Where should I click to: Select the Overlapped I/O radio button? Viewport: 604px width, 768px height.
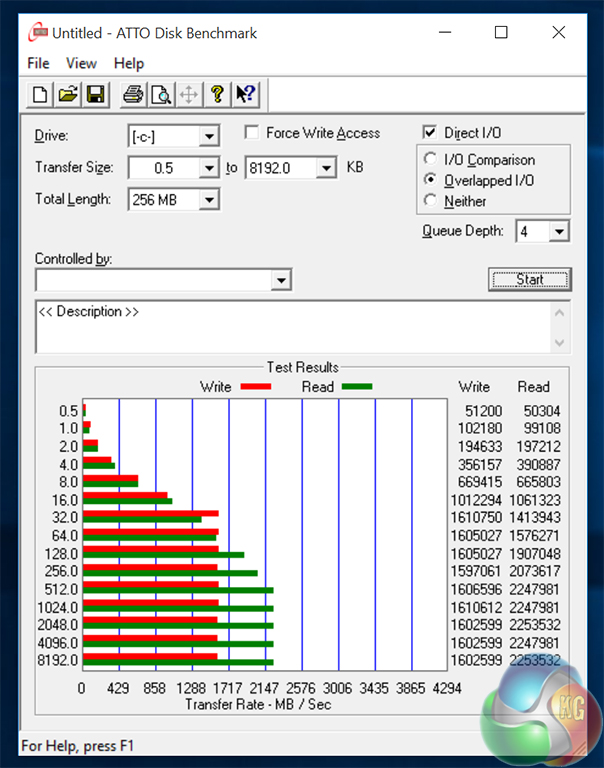click(x=430, y=180)
